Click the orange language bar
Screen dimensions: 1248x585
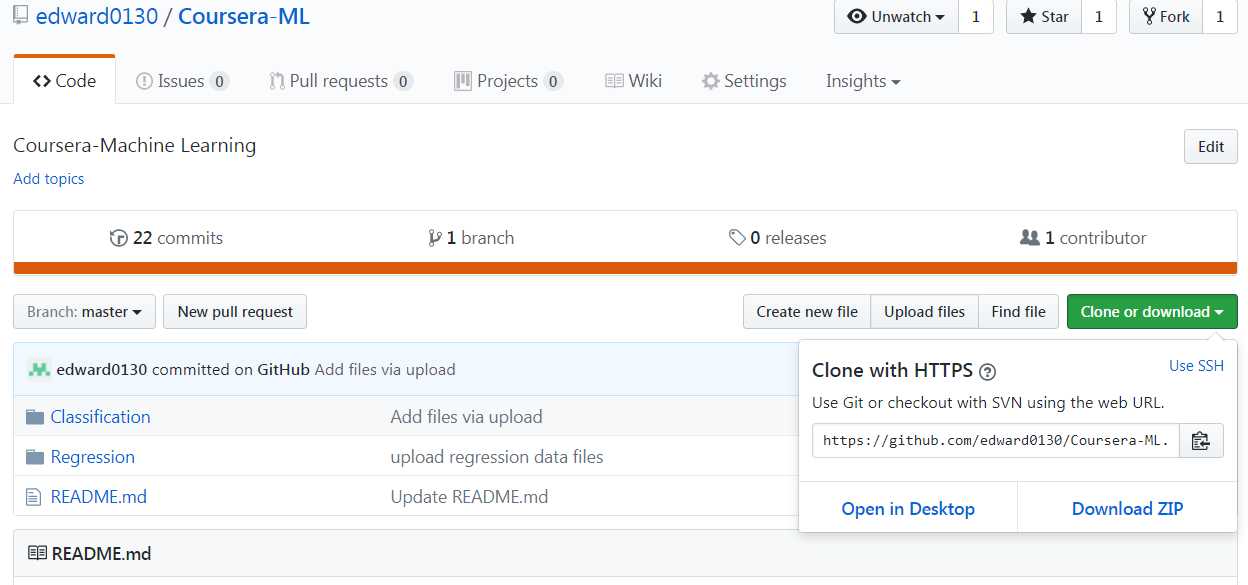[625, 268]
